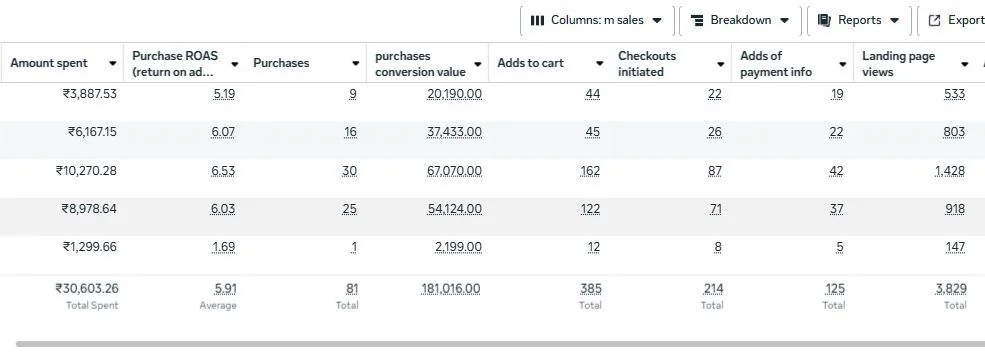Open Checkouts initiated column arrow

[721, 64]
